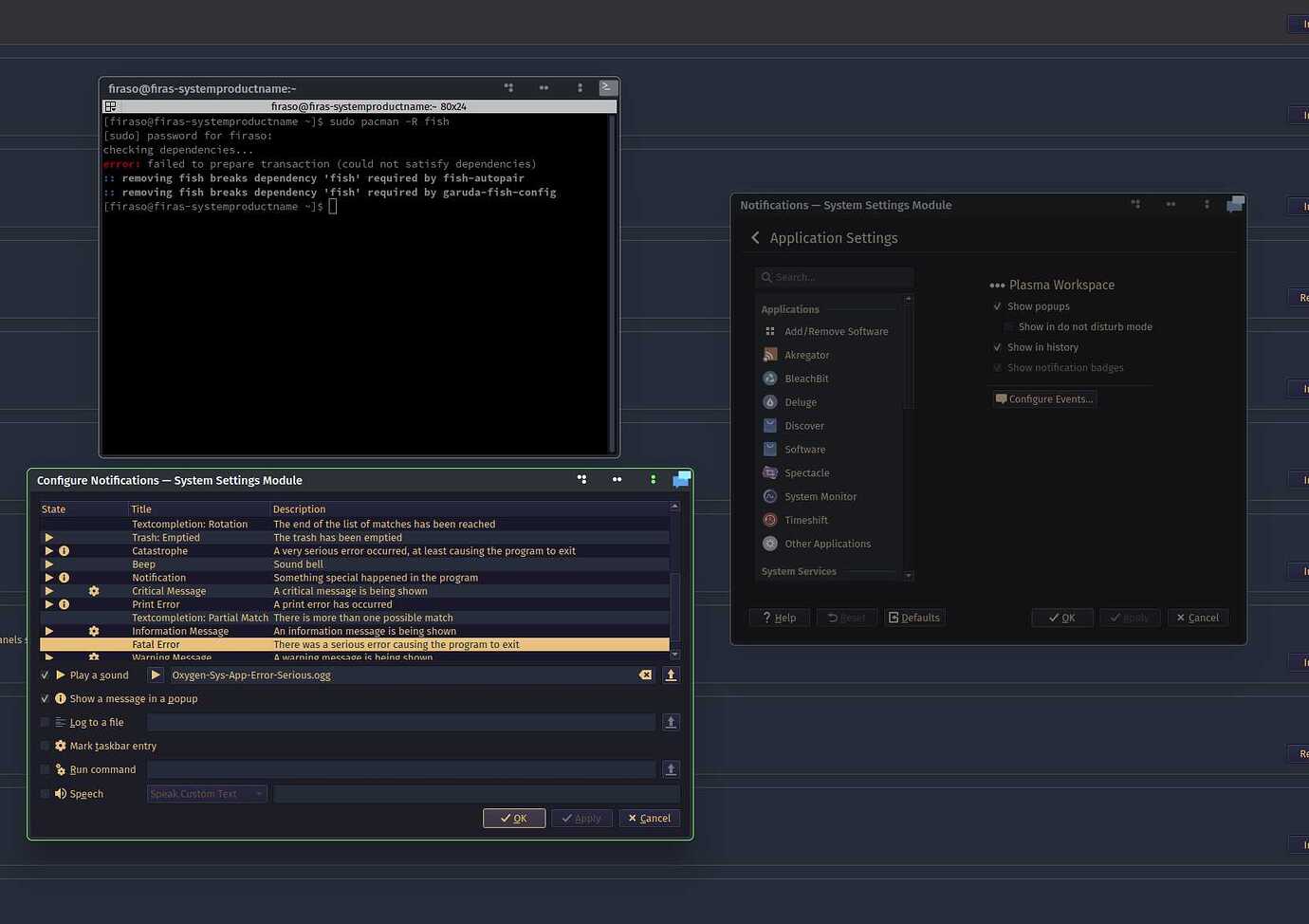This screenshot has height=924, width=1309.
Task: Select the System Monitor icon
Action: (769, 496)
